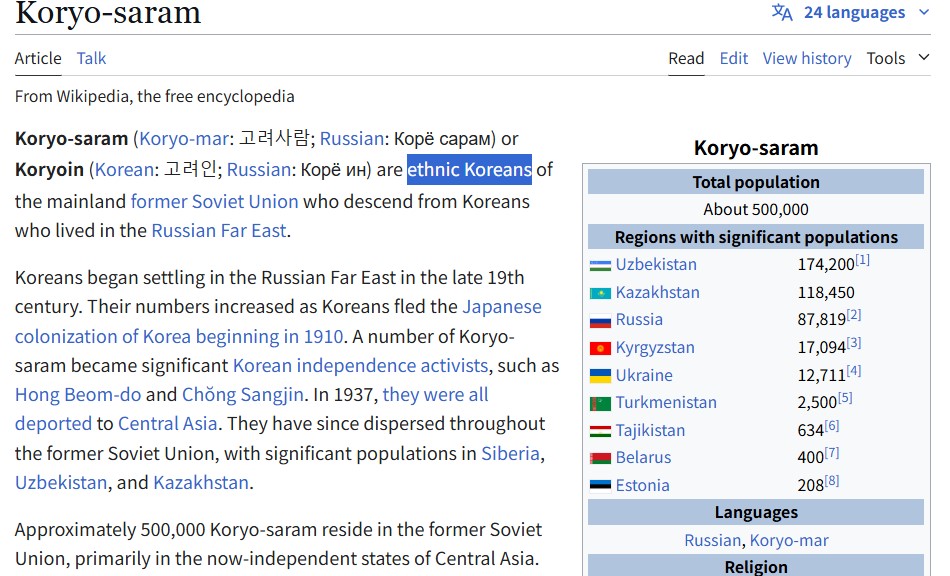Screen dimensions: 950x576
Task: Open Japanese colonization of Korea link
Action: click(x=278, y=322)
